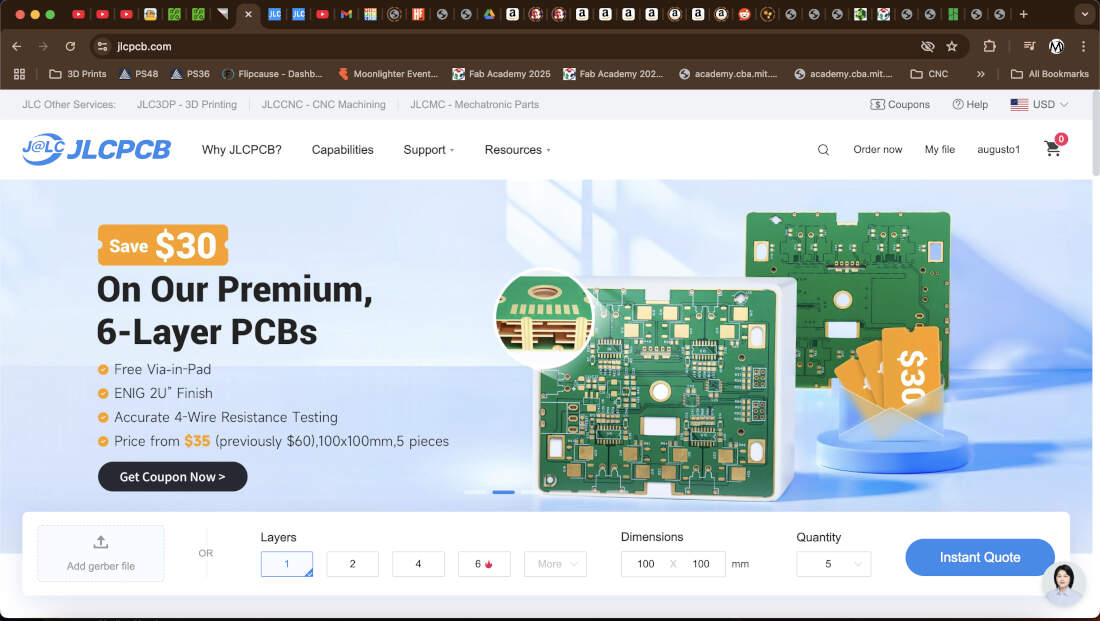Click the Add gerber file area
The height and width of the screenshot is (621, 1100).
100,554
